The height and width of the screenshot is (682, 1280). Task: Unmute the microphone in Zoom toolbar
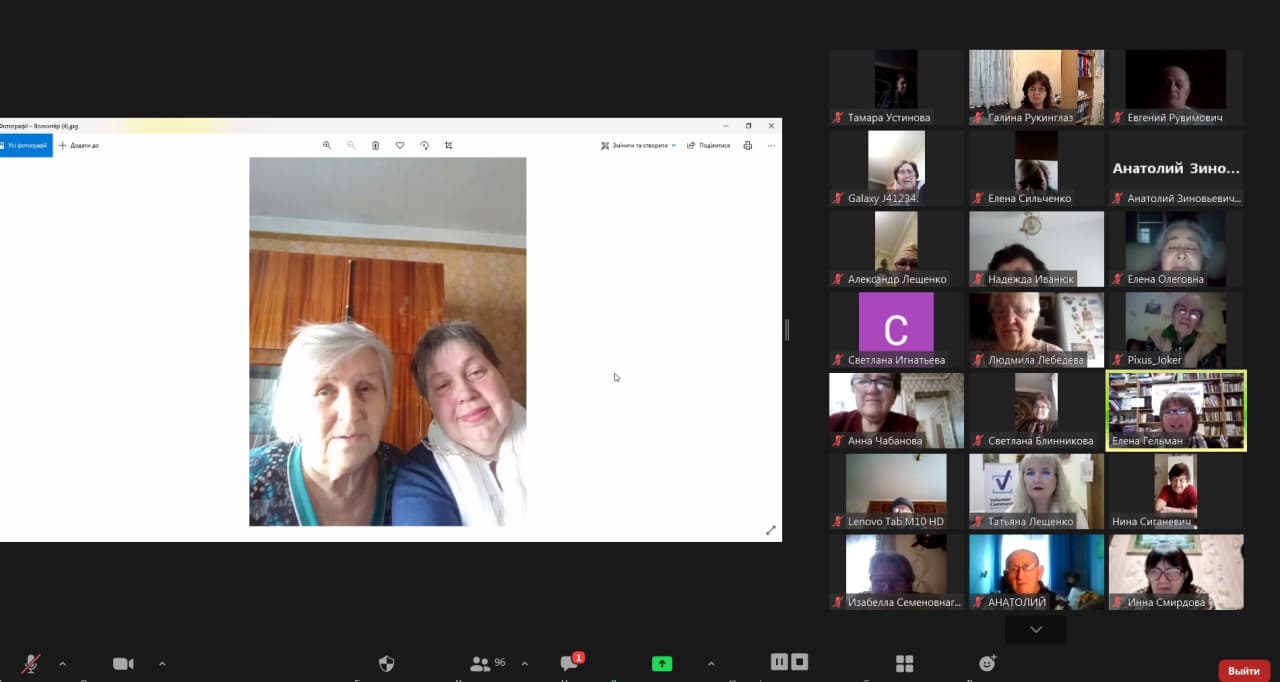pyautogui.click(x=31, y=664)
